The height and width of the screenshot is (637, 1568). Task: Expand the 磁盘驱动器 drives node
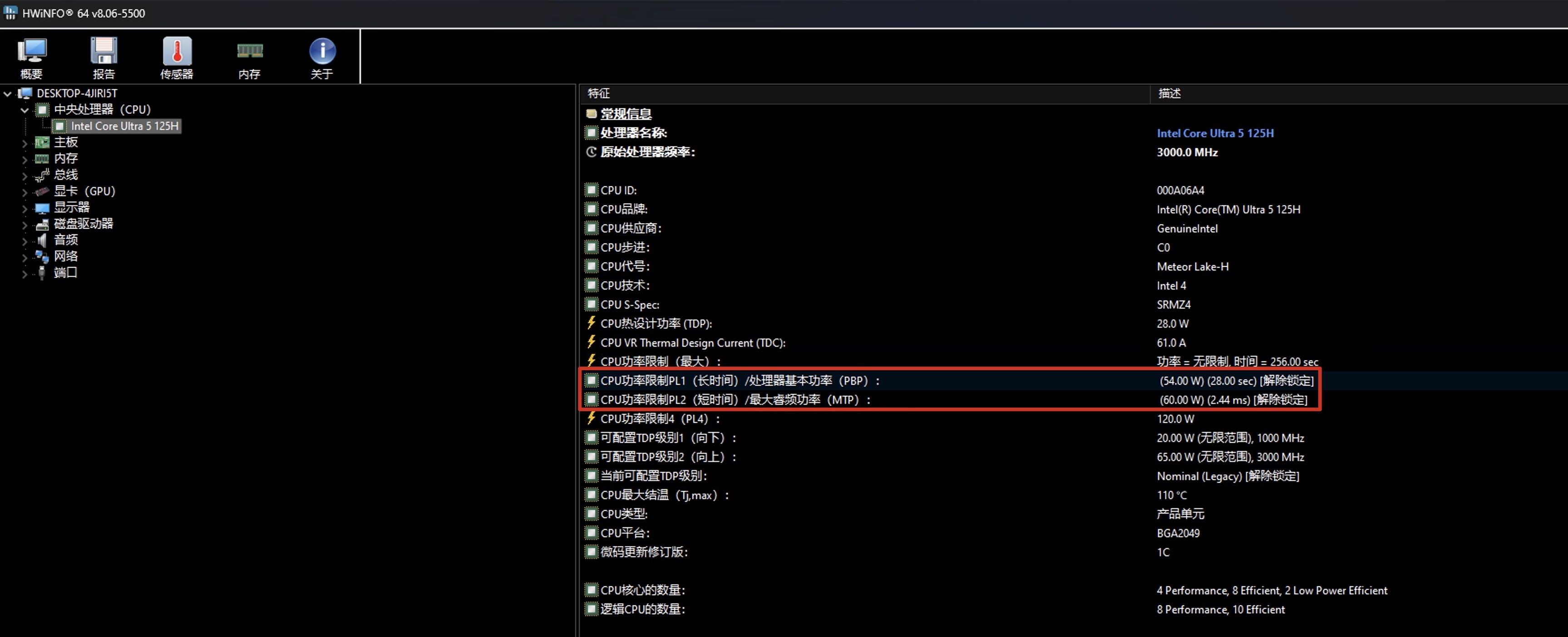(25, 225)
